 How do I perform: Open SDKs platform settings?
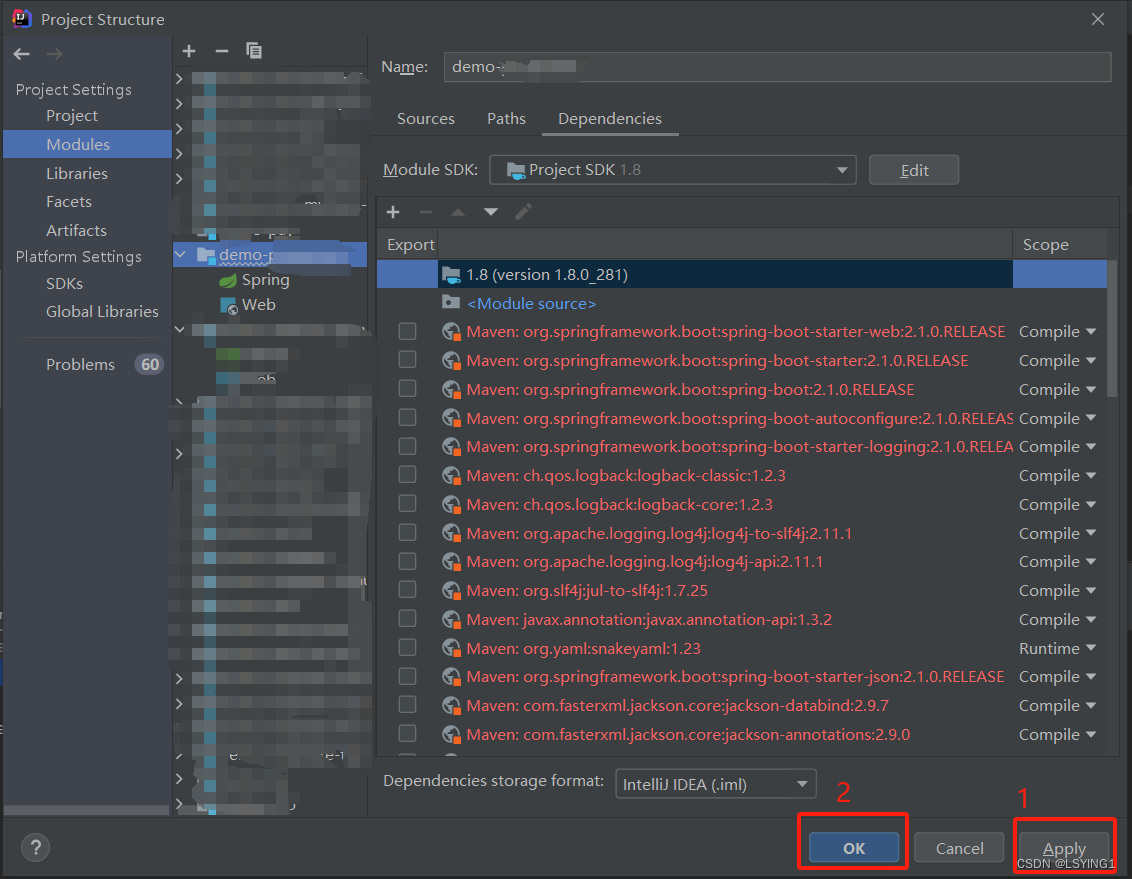coord(64,284)
